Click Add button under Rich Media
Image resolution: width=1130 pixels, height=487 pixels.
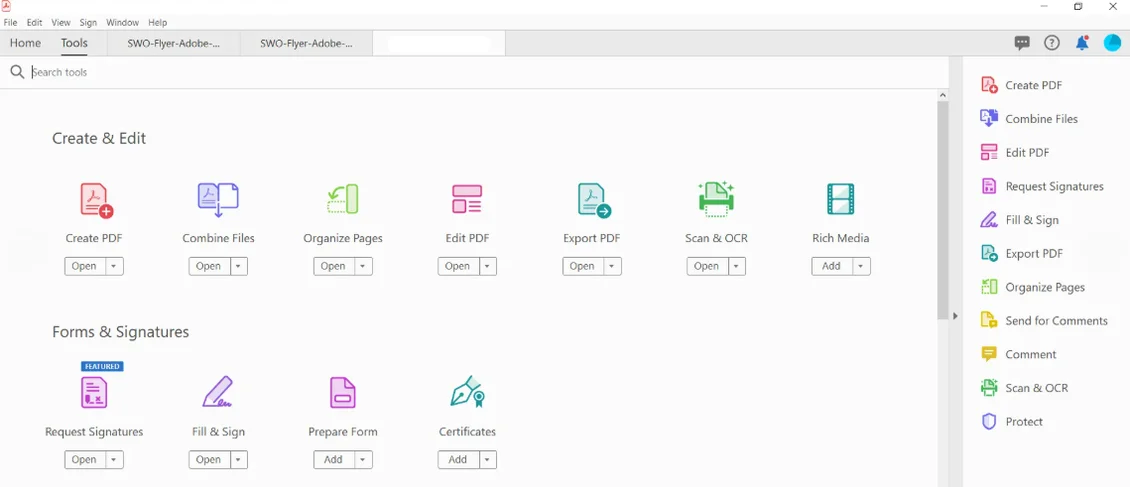click(x=832, y=266)
